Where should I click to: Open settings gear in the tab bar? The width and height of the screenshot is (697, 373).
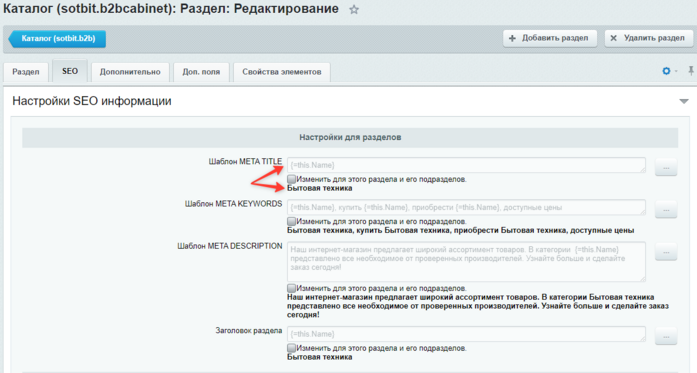[666, 71]
